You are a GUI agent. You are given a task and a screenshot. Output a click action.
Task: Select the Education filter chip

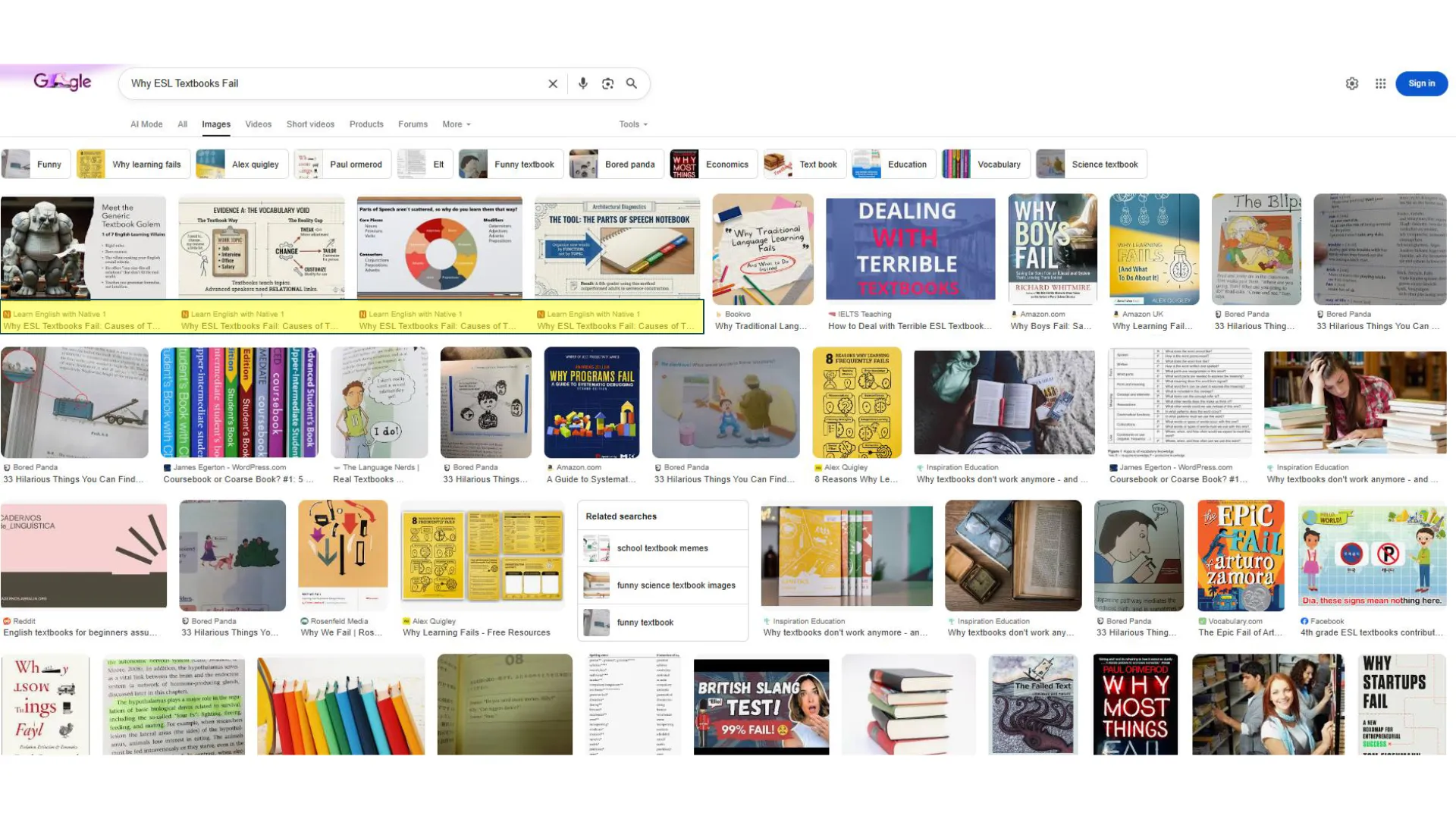(894, 164)
